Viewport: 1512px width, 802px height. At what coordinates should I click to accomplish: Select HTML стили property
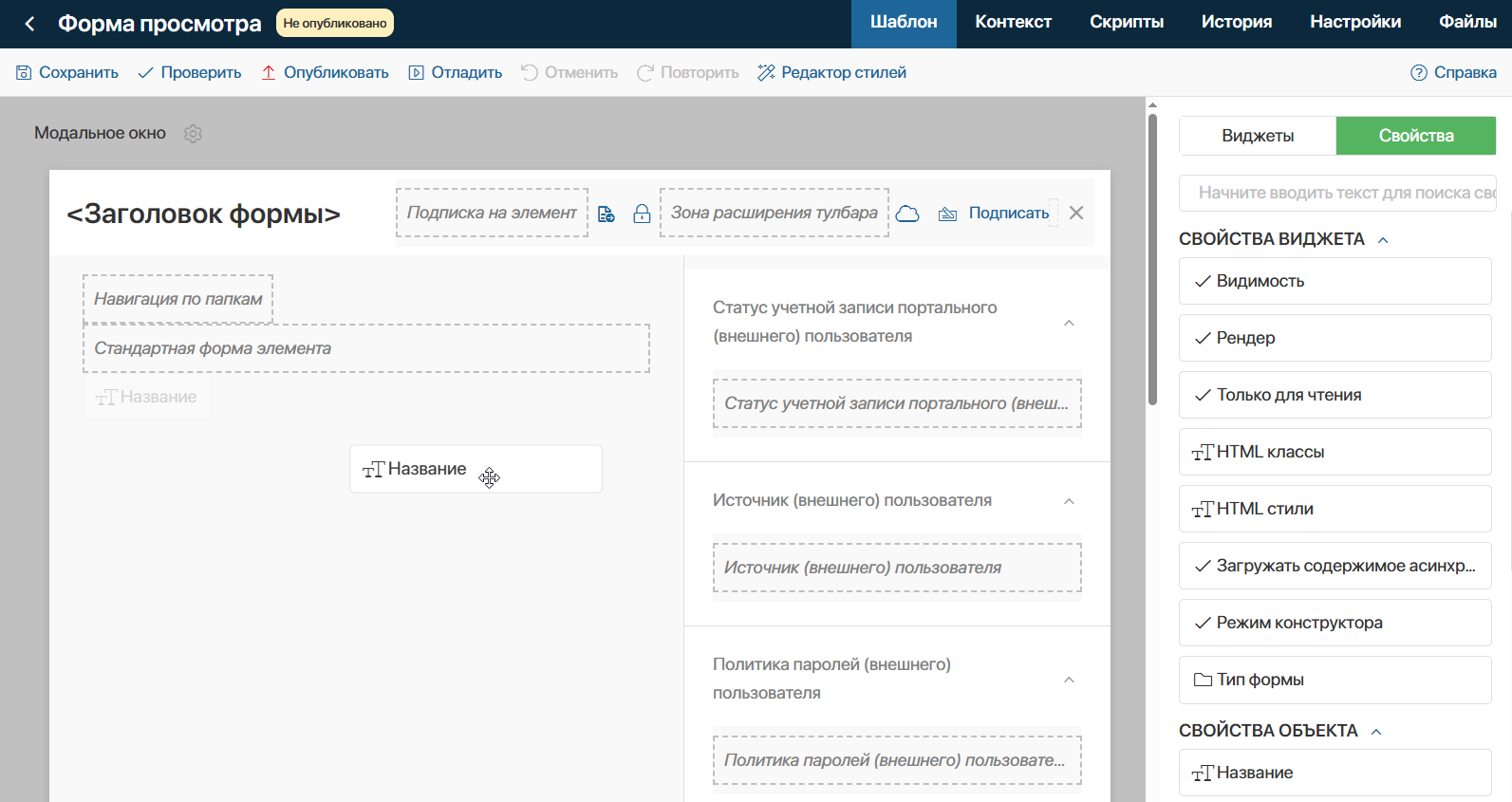click(1335, 509)
